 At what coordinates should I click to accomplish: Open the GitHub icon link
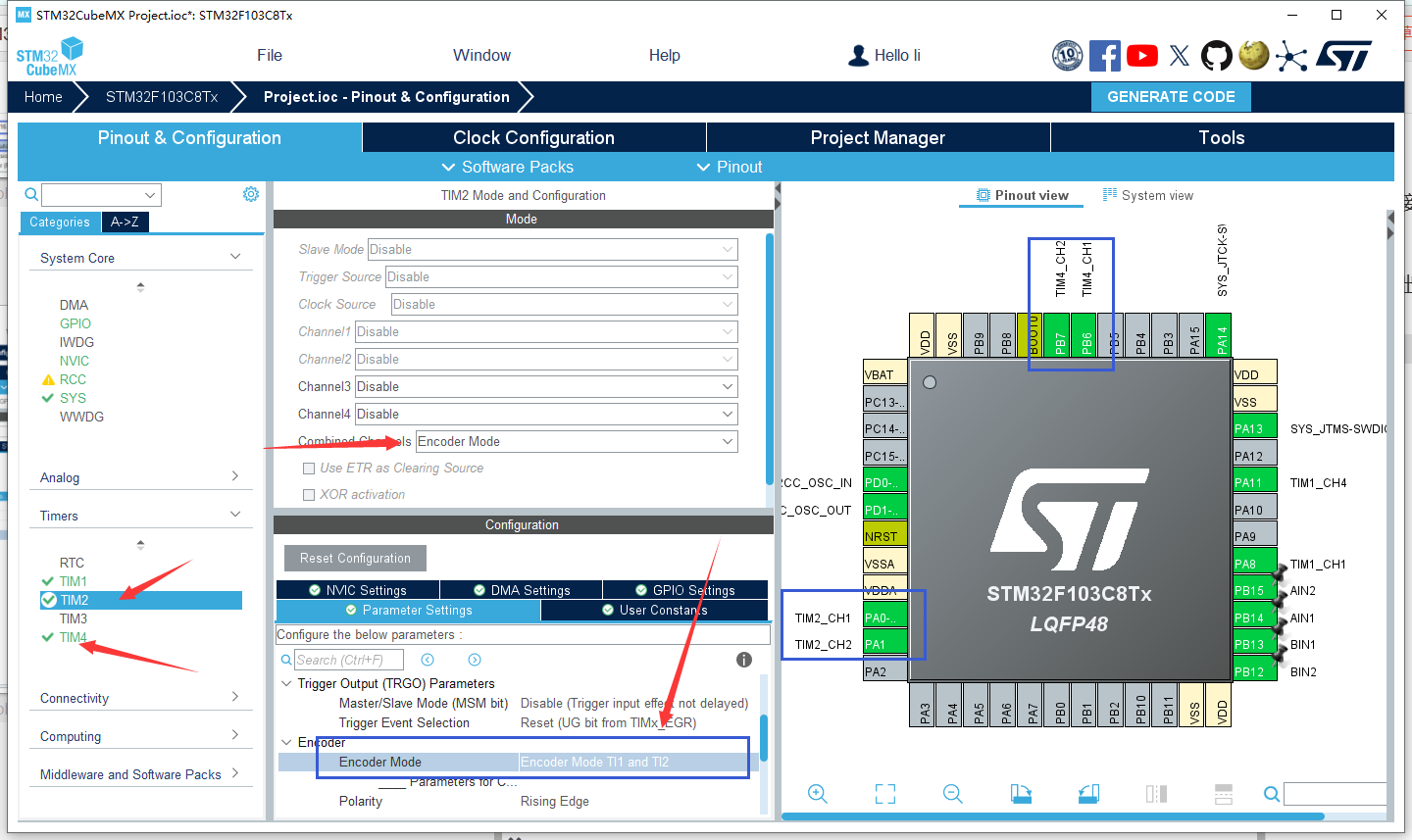1217,56
